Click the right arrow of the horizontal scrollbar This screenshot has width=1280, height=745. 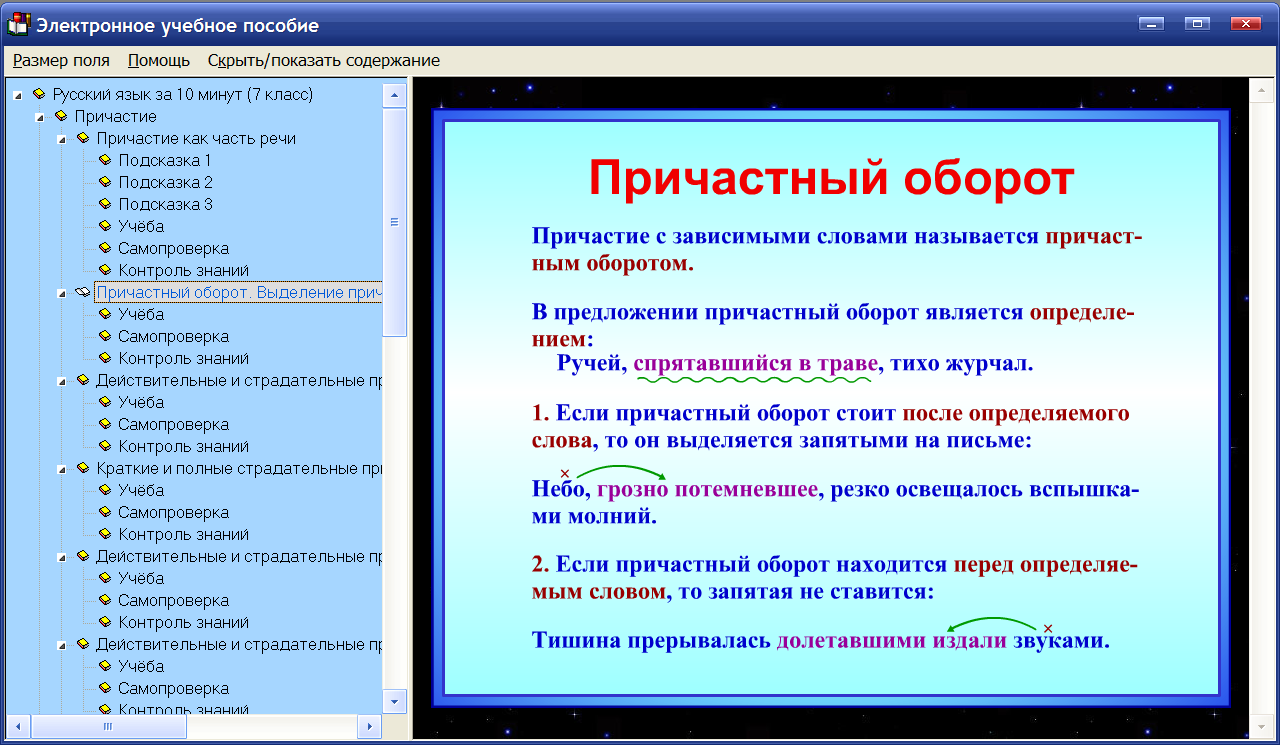coord(370,728)
